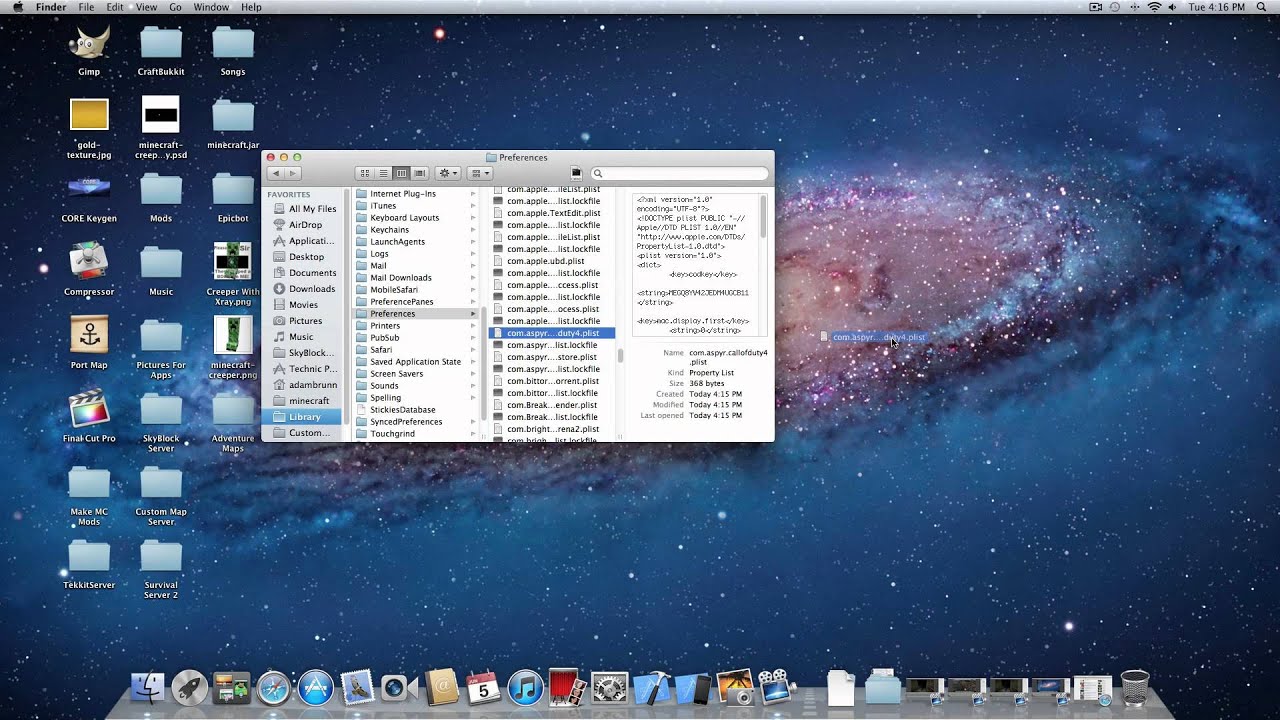Image resolution: width=1280 pixels, height=720 pixels.
Task: Open the View menu
Action: (146, 7)
